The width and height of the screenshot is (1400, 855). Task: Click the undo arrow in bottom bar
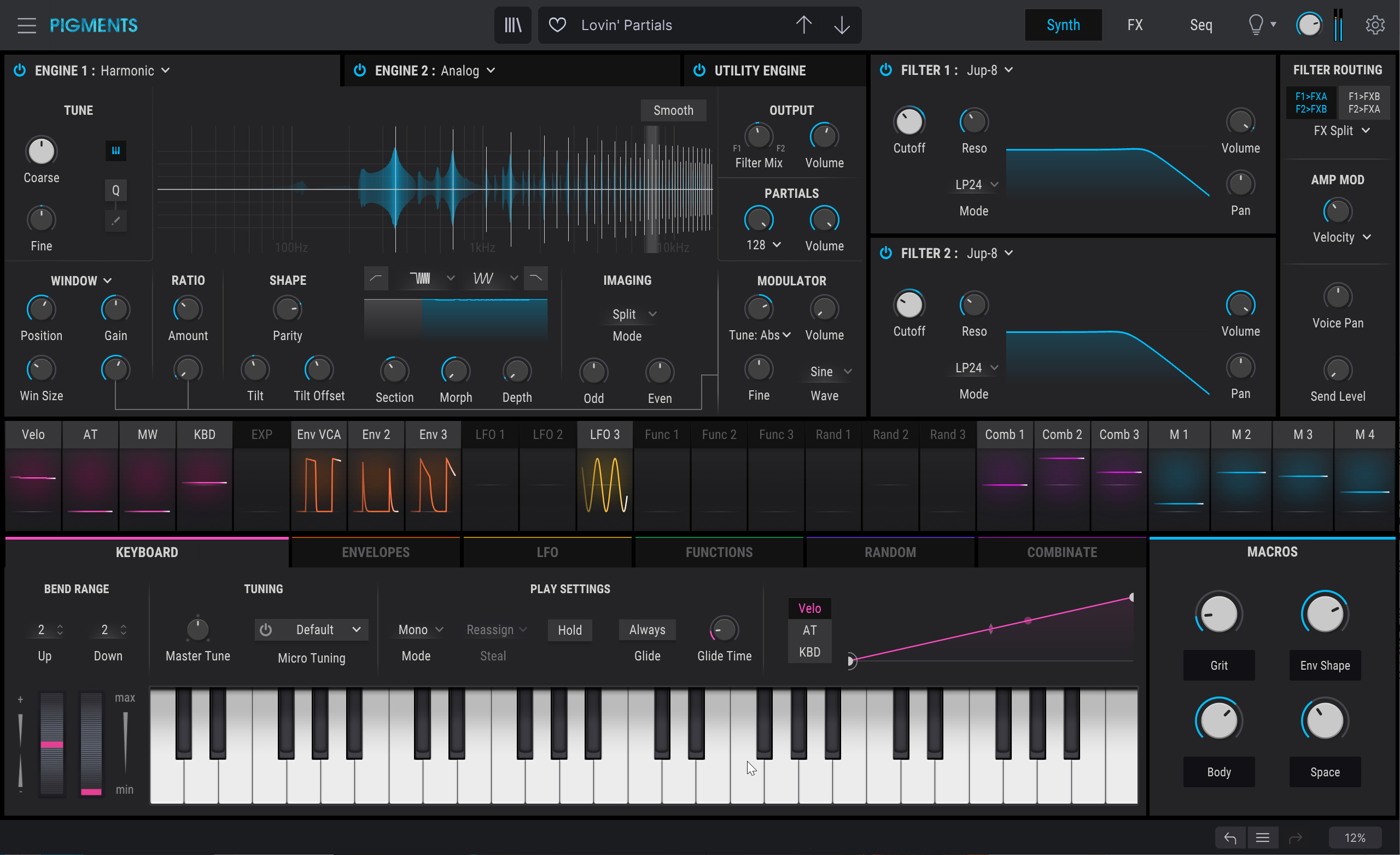pos(1230,838)
